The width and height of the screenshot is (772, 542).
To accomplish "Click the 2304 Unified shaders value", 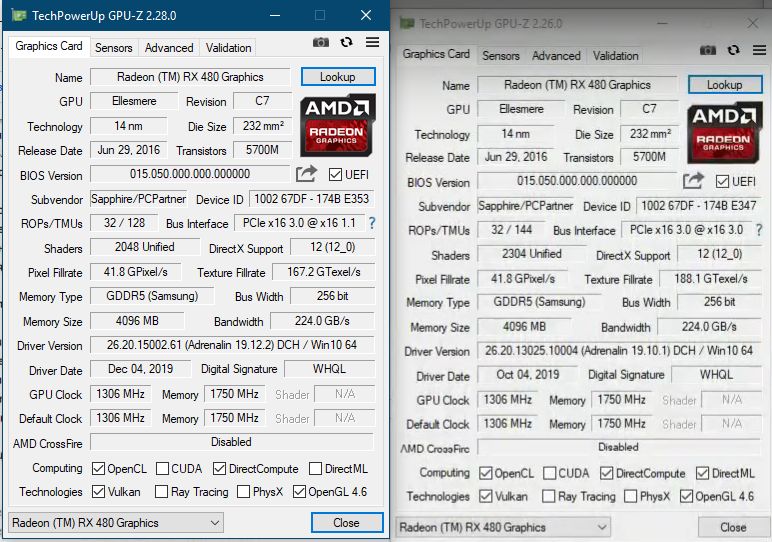I will click(x=532, y=254).
